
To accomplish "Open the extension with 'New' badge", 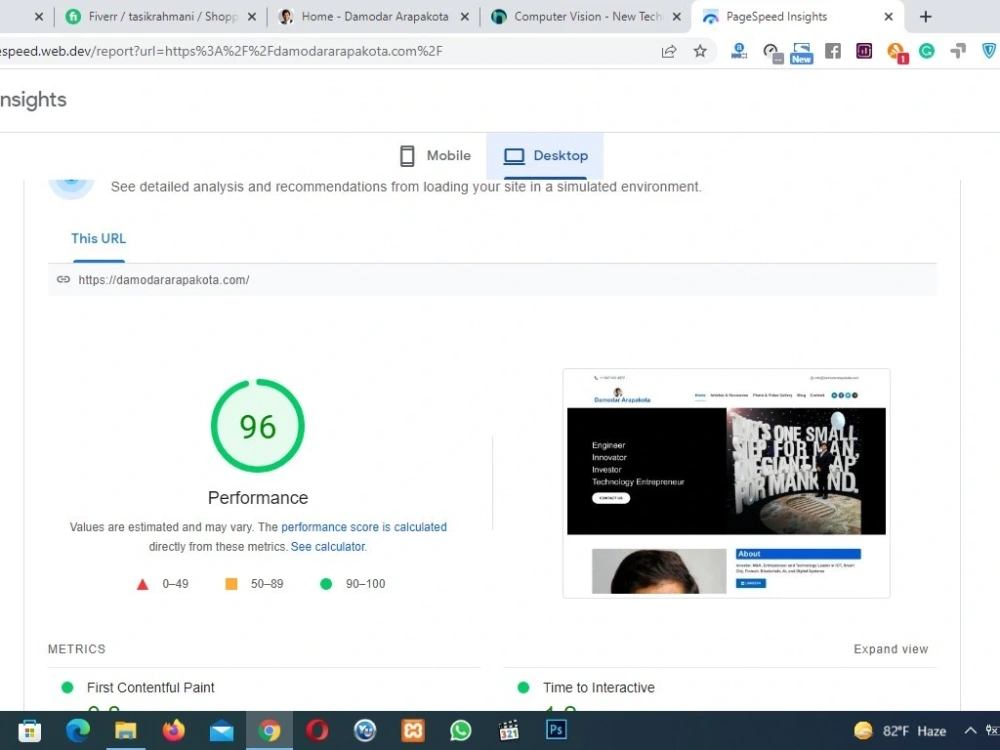I will (x=801, y=52).
